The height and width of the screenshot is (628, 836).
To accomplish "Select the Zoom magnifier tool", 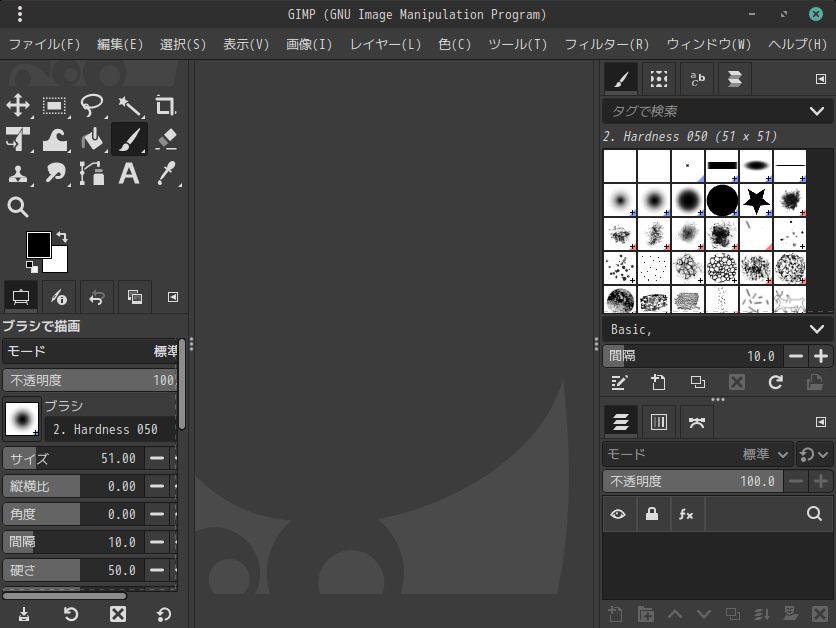I will [18, 207].
